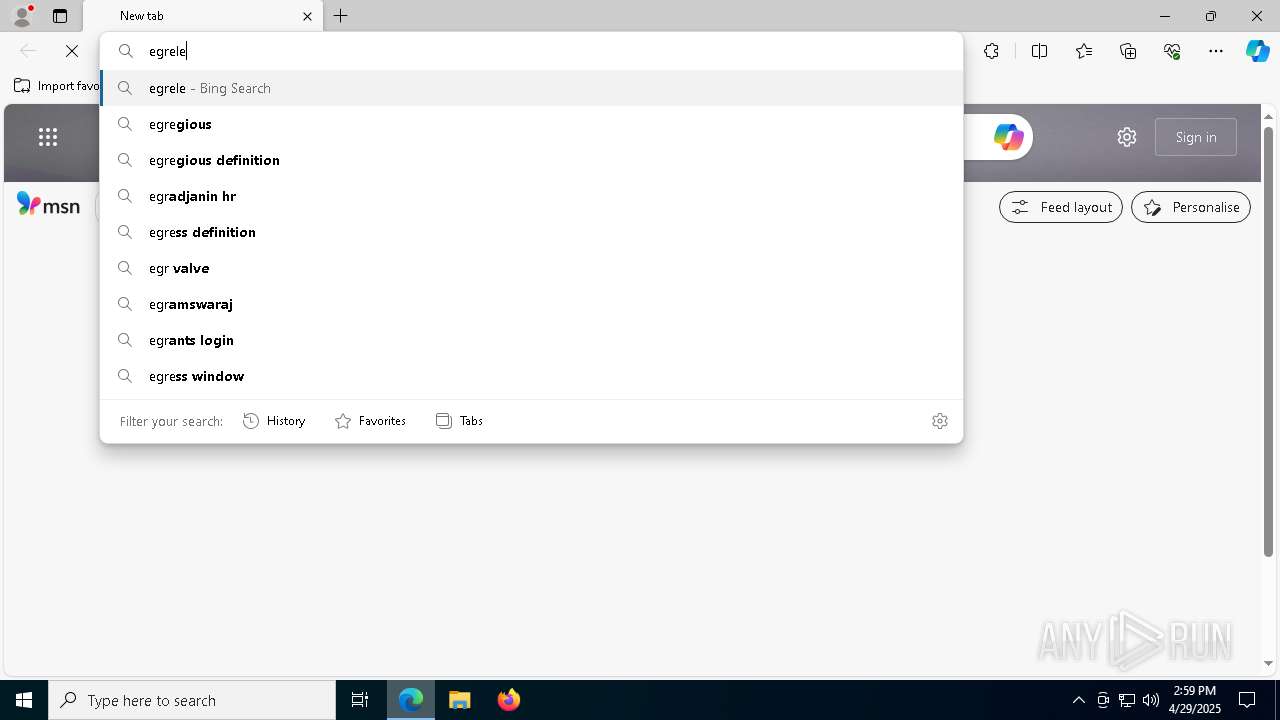Open network tray icon
Viewport: 1280px width, 720px height.
(x=1127, y=700)
